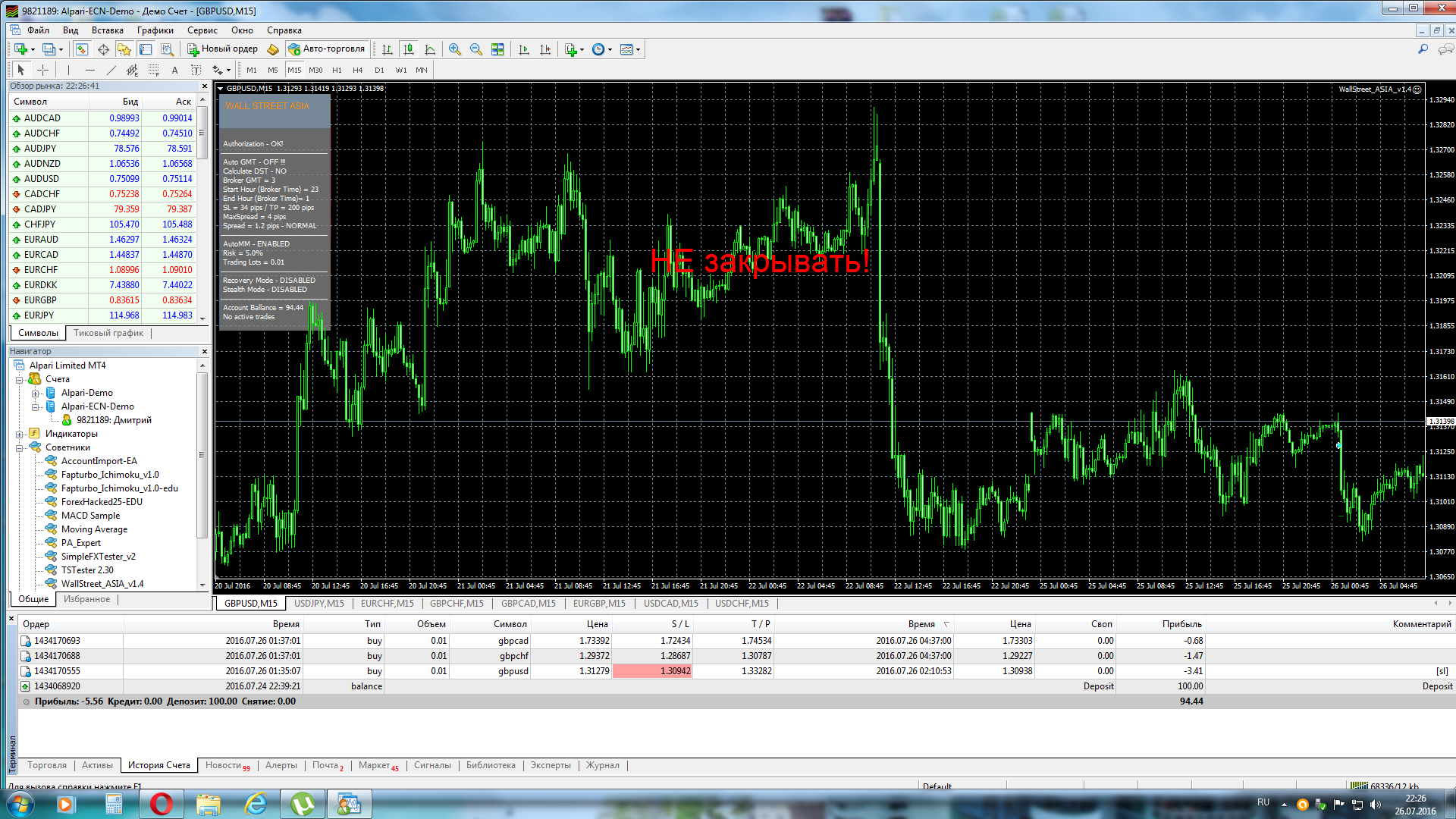1456x819 pixels.
Task: Click the Windows Start button
Action: pos(20,804)
